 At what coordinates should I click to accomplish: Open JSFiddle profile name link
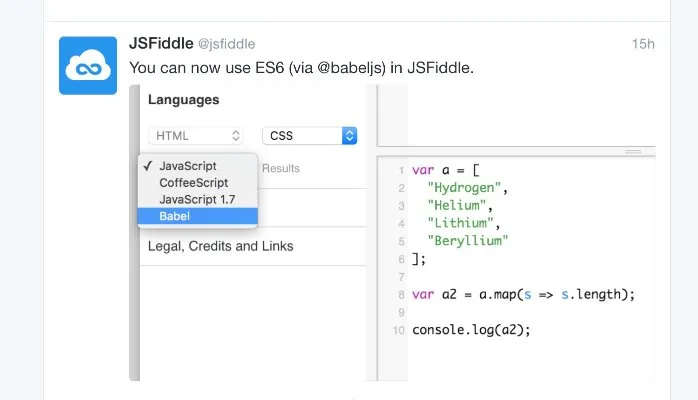coord(161,44)
